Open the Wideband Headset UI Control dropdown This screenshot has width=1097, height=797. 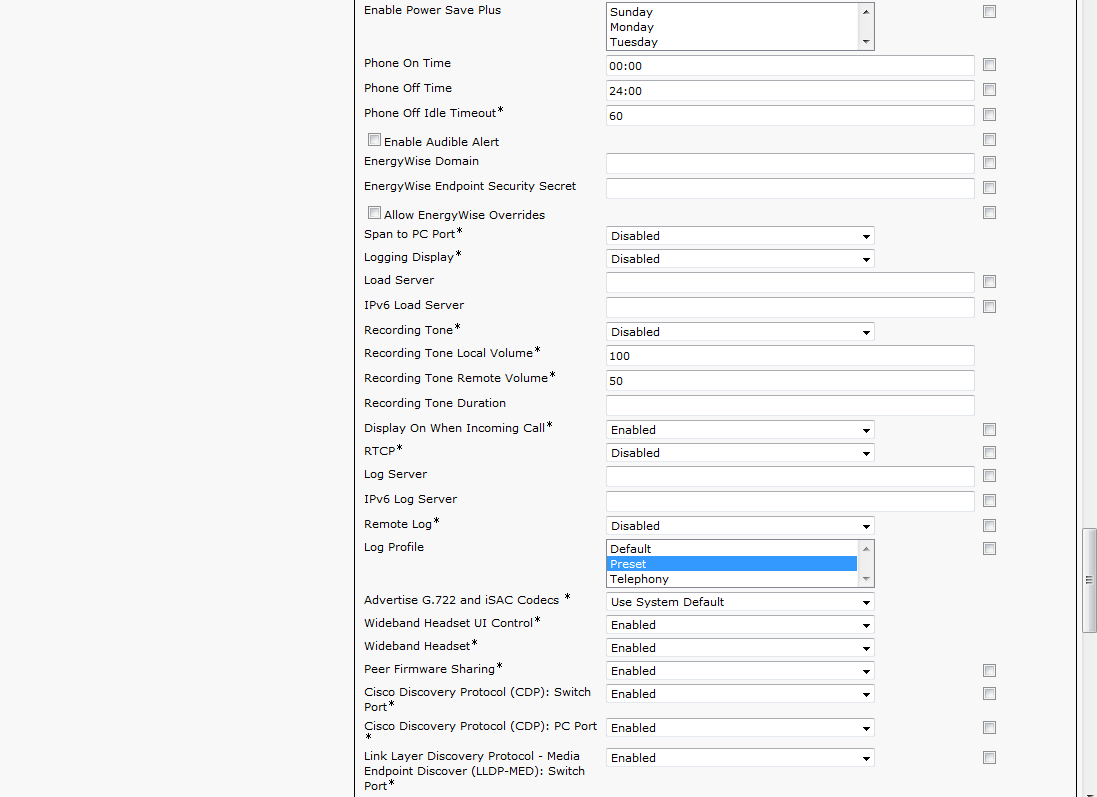[740, 625]
